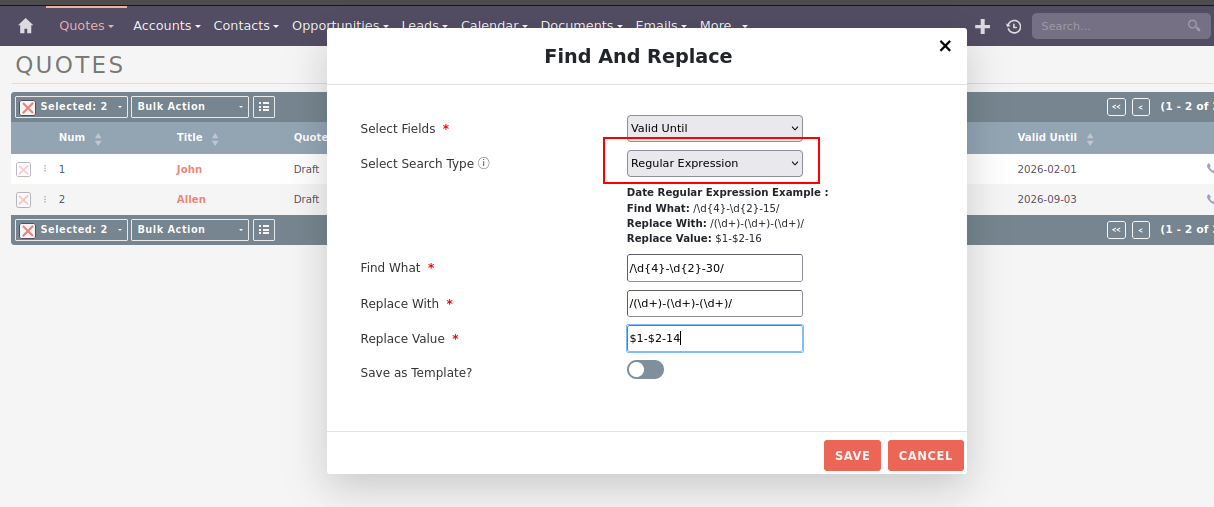Click into the Find What field
This screenshot has height=507, width=1214.
[714, 268]
